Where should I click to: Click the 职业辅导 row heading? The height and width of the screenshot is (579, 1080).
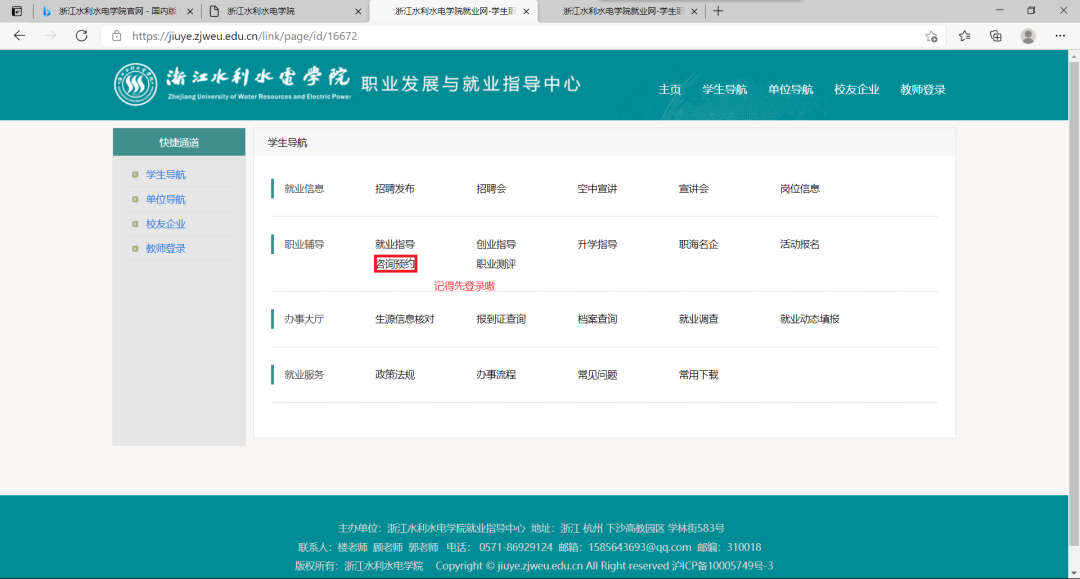pos(304,244)
